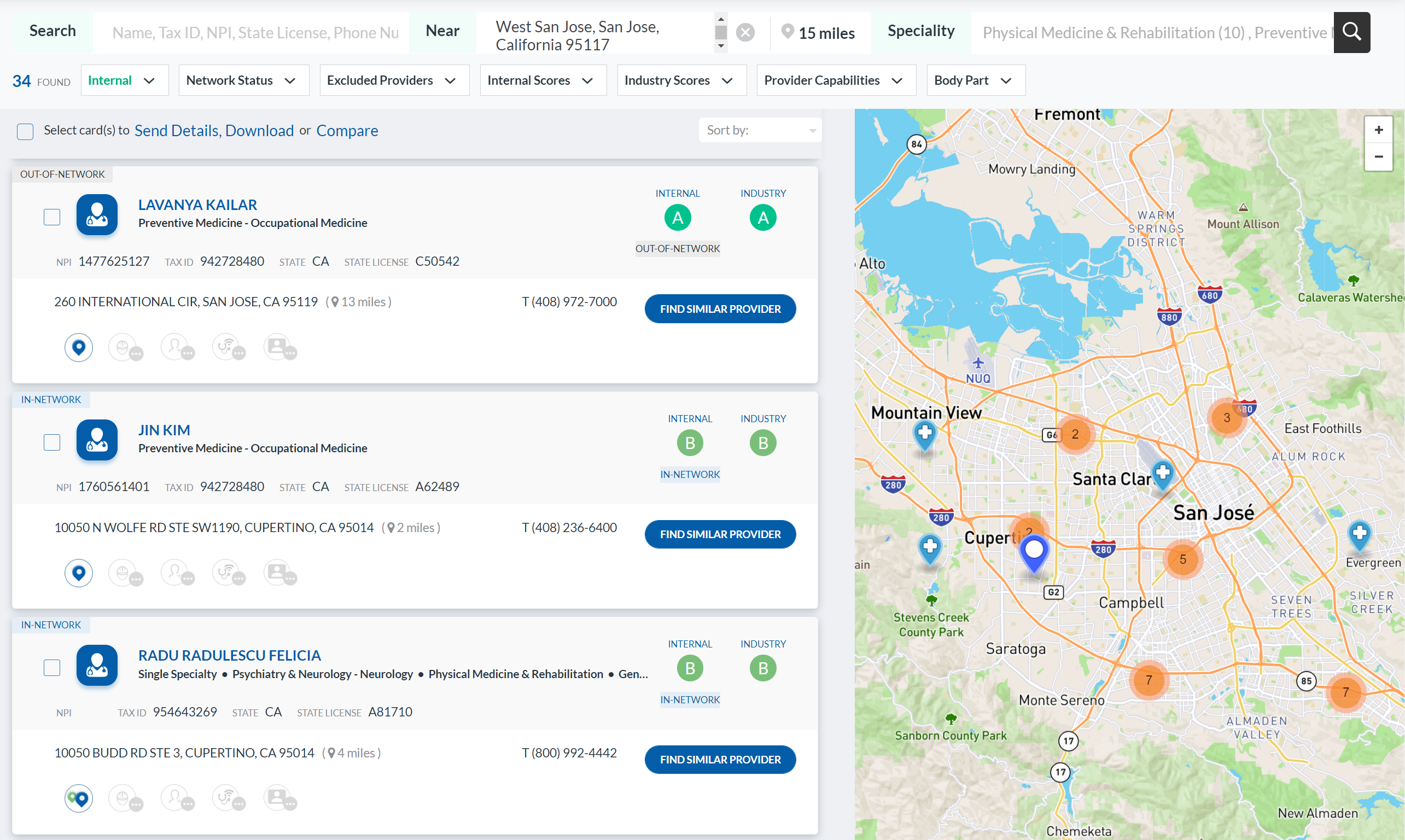The image size is (1405, 840).
Task: Clear the Near location field
Action: coord(745,33)
